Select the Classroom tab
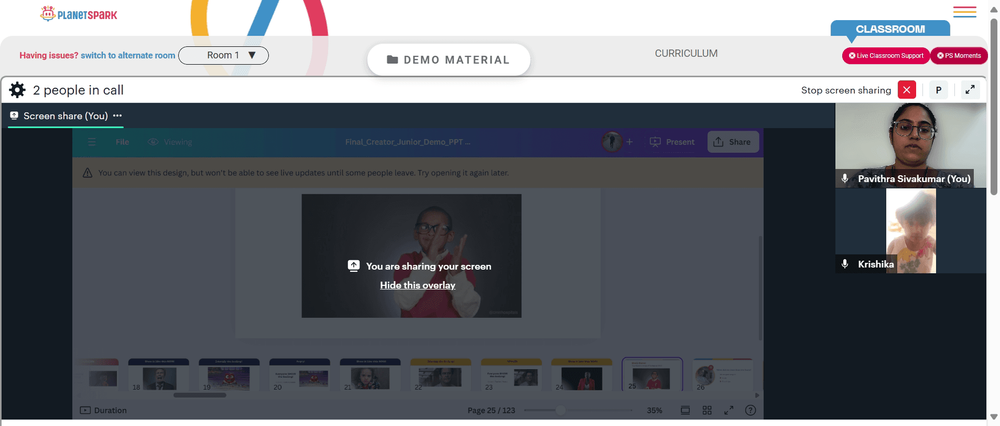The width and height of the screenshot is (1000, 426). (890, 29)
